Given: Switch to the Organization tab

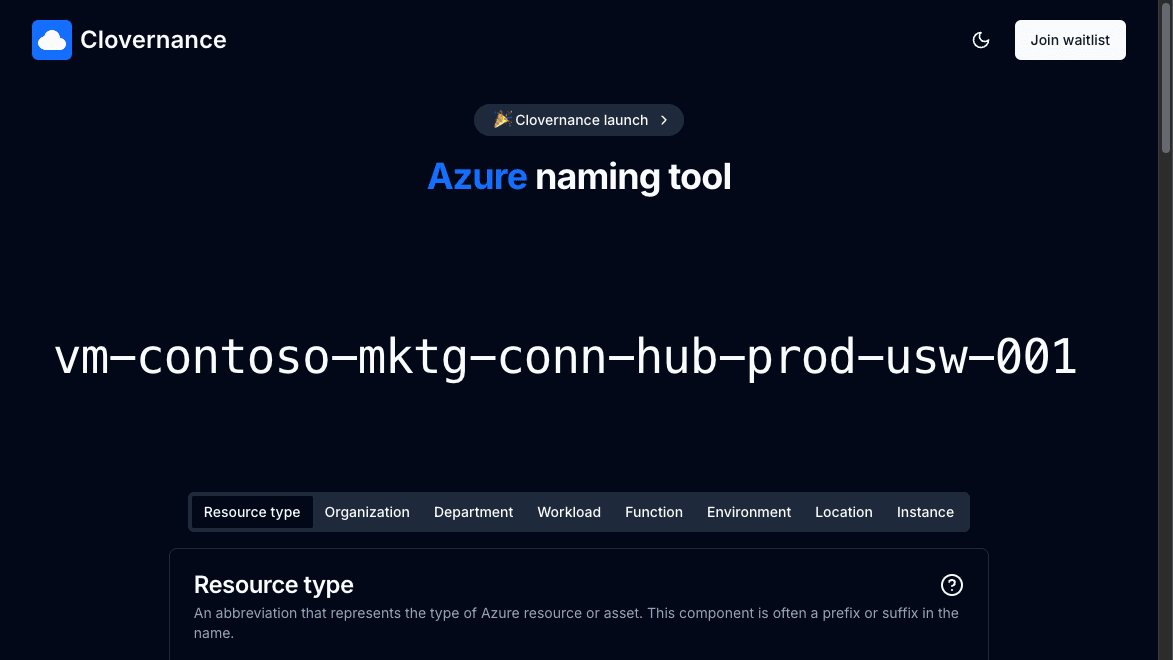Looking at the screenshot, I should (x=367, y=512).
